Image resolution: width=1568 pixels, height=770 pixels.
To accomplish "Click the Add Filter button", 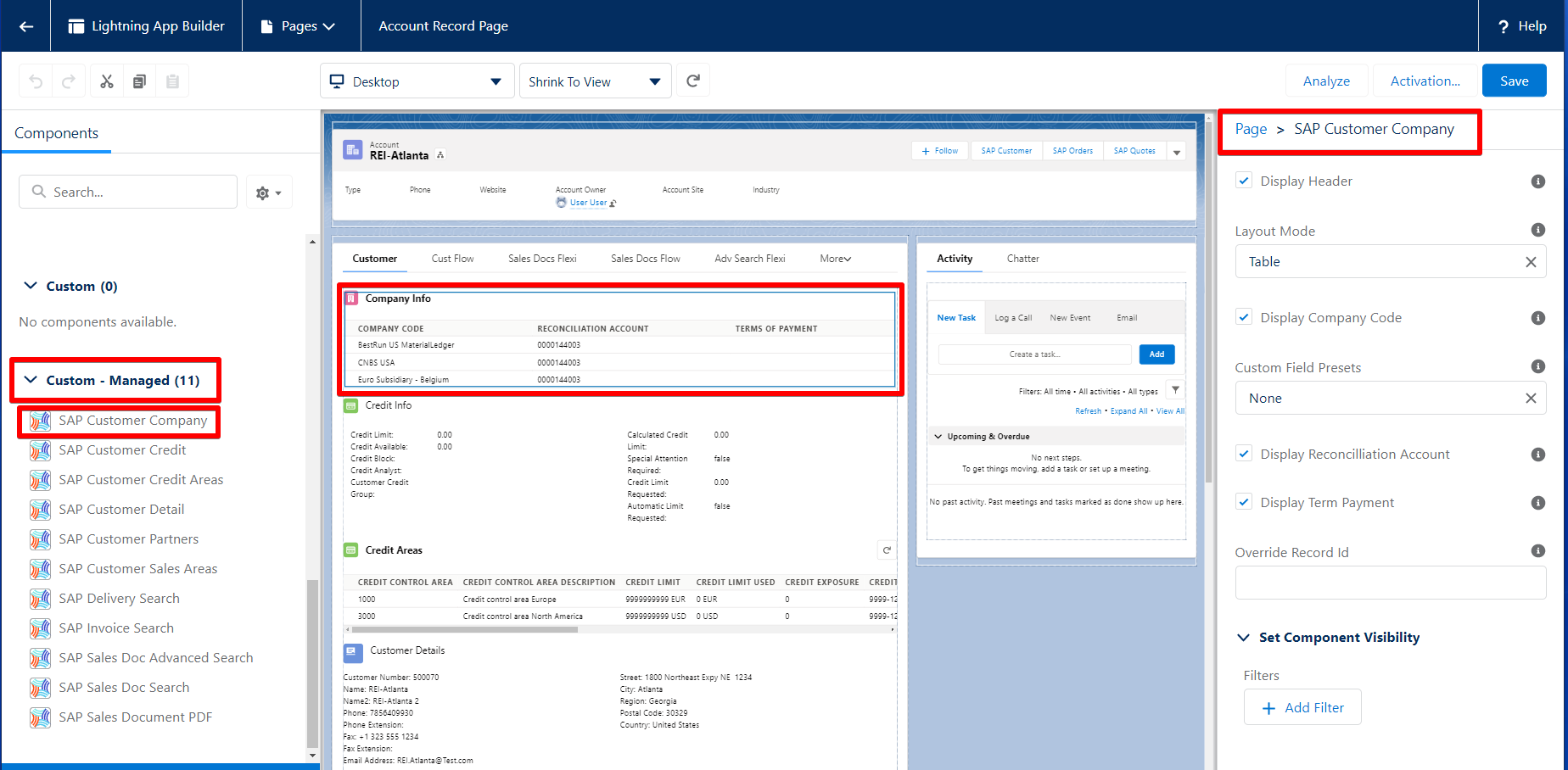I will click(x=1302, y=707).
